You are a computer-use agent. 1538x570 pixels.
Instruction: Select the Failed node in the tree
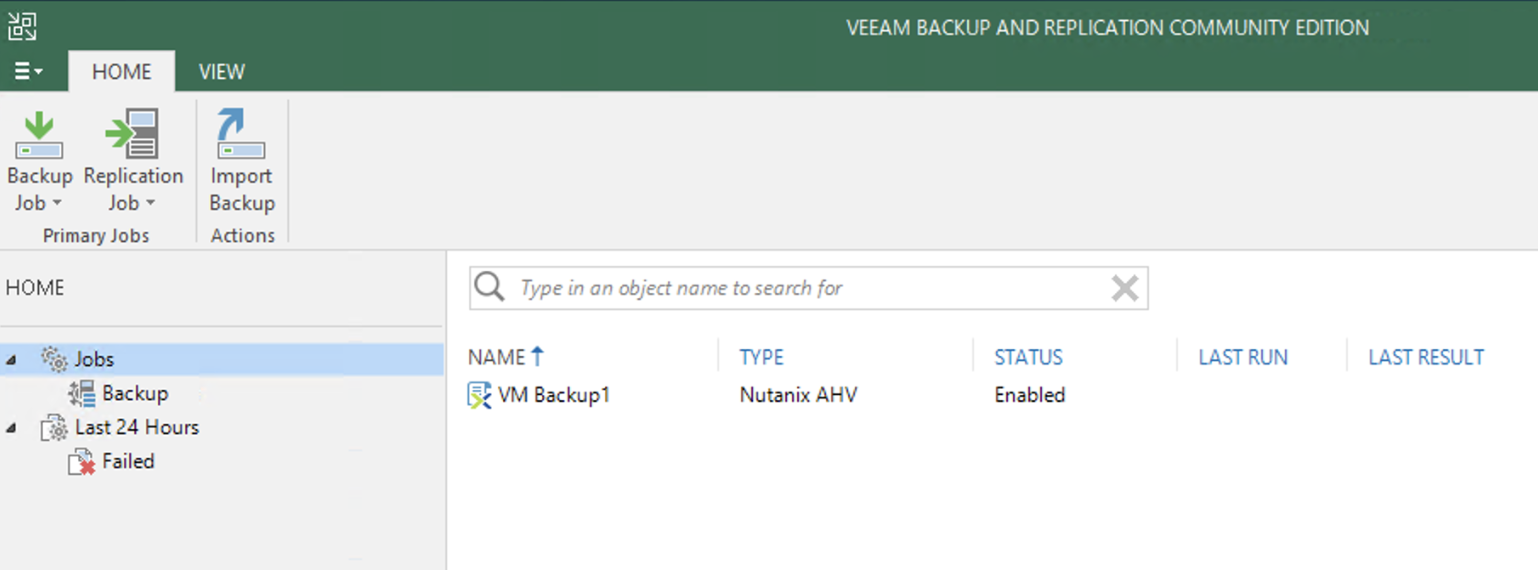(x=128, y=461)
